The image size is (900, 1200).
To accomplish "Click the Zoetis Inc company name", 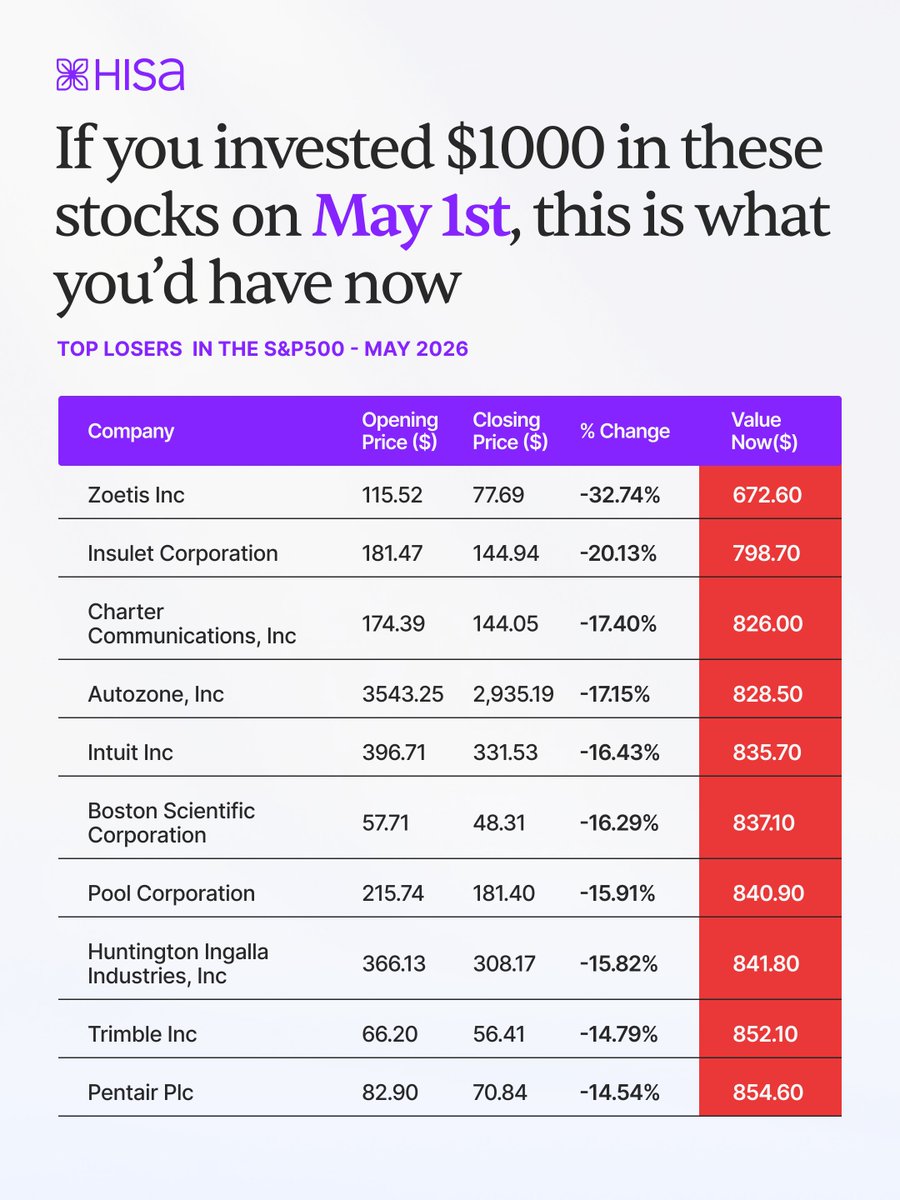I will coord(136,494).
